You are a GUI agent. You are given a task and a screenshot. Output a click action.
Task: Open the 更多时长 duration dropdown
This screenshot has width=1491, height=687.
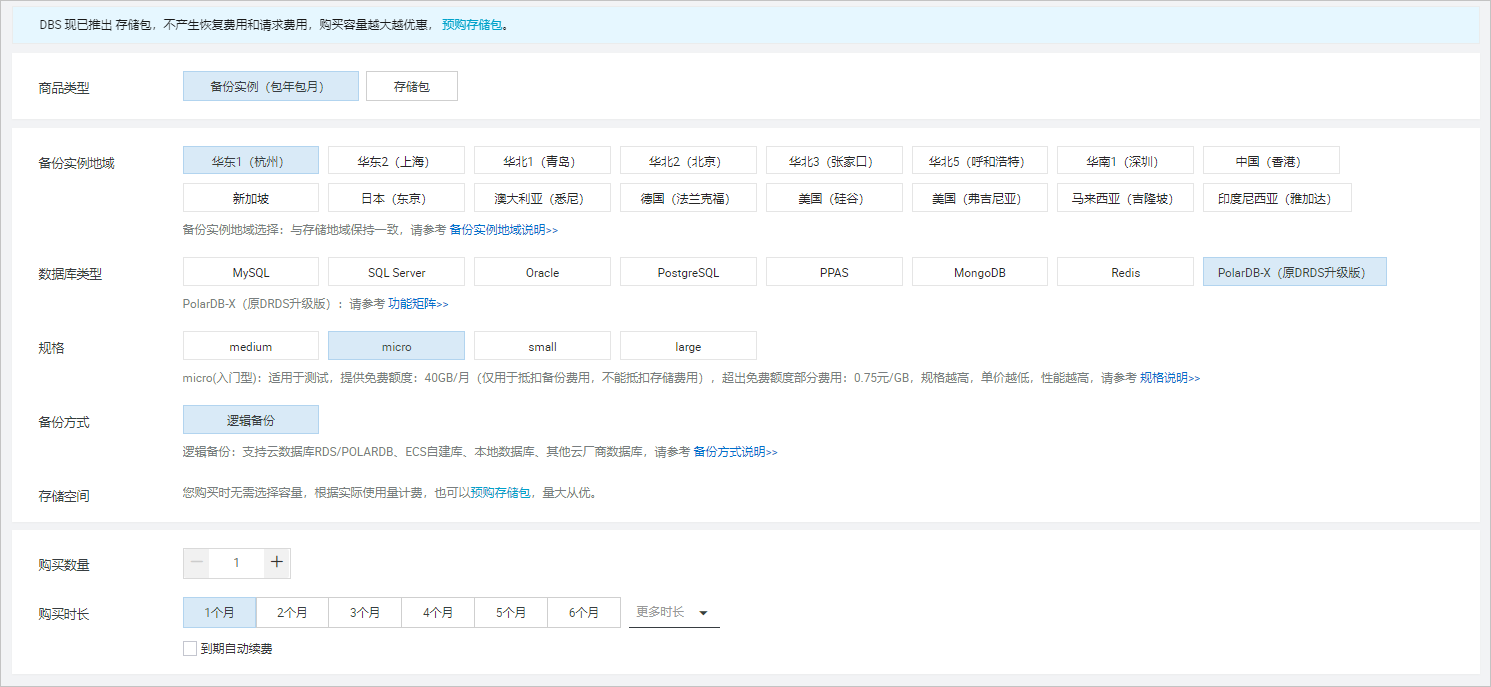coord(674,612)
